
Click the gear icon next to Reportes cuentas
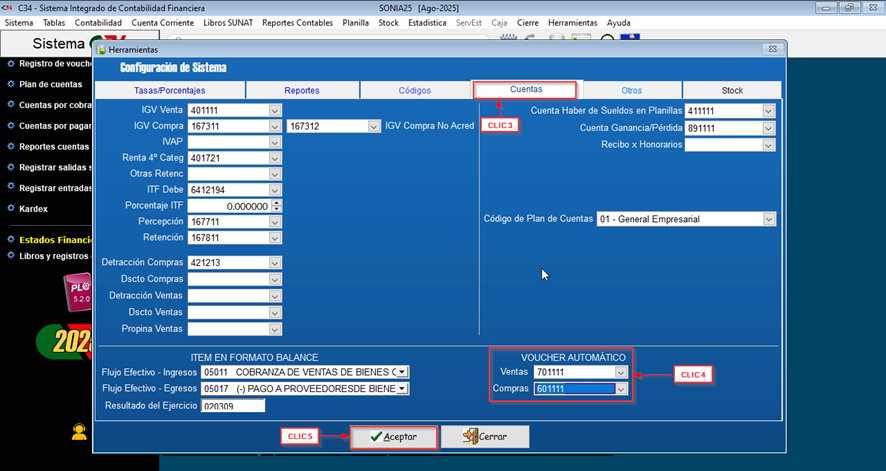10,146
